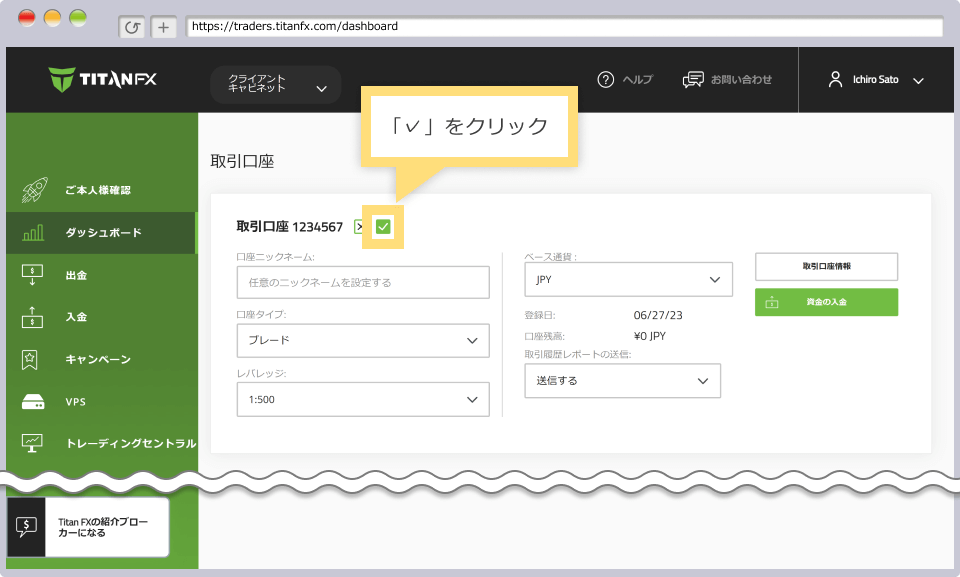Click the browser reload button
Image resolution: width=960 pixels, height=577 pixels.
pos(132,27)
